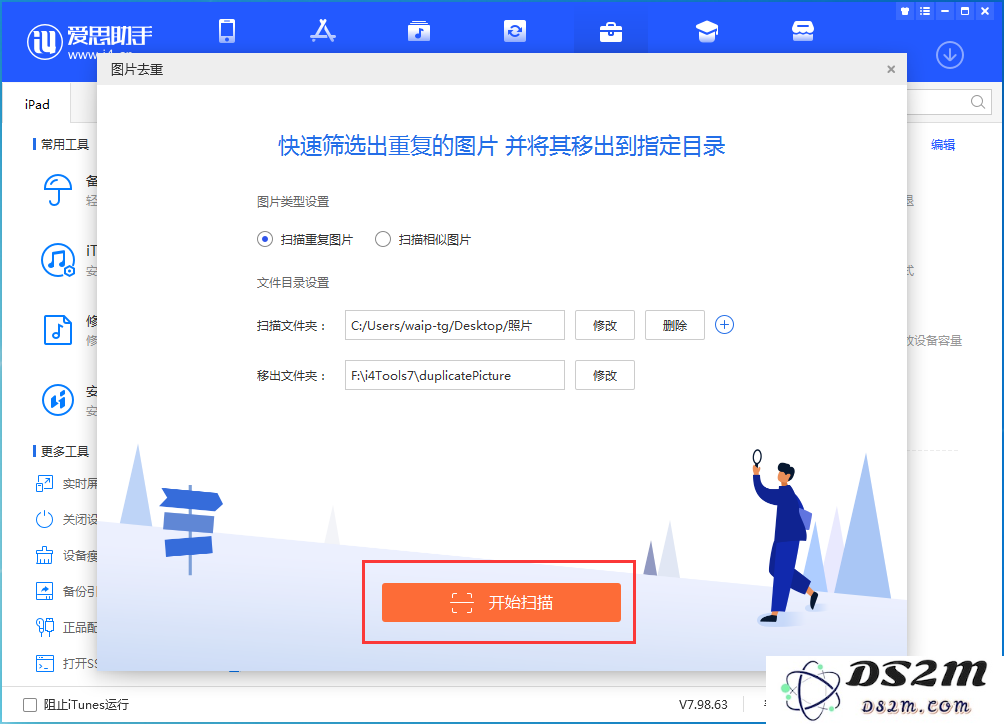1004x724 pixels.
Task: Add another scan folder with plus icon
Action: (x=724, y=325)
